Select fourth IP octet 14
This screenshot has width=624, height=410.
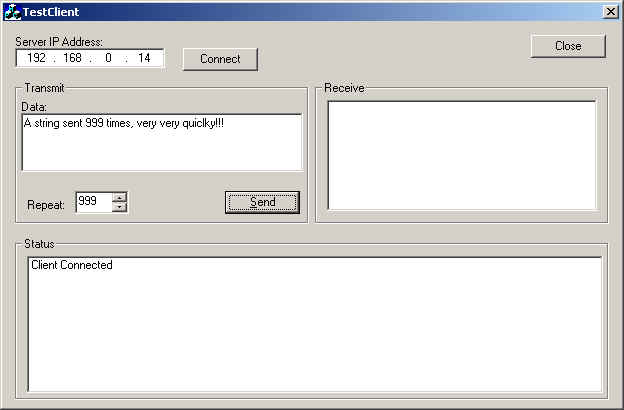point(144,58)
